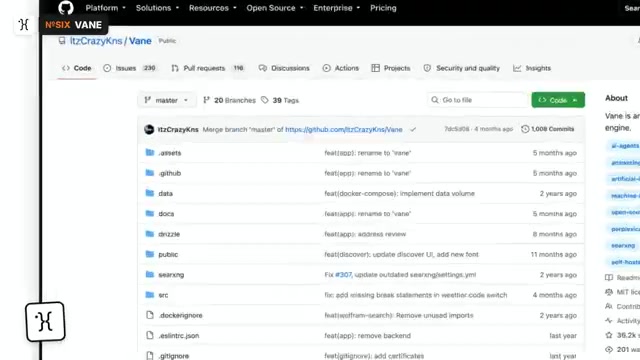
Task: Focus the Go to file search field
Action: (x=478, y=100)
